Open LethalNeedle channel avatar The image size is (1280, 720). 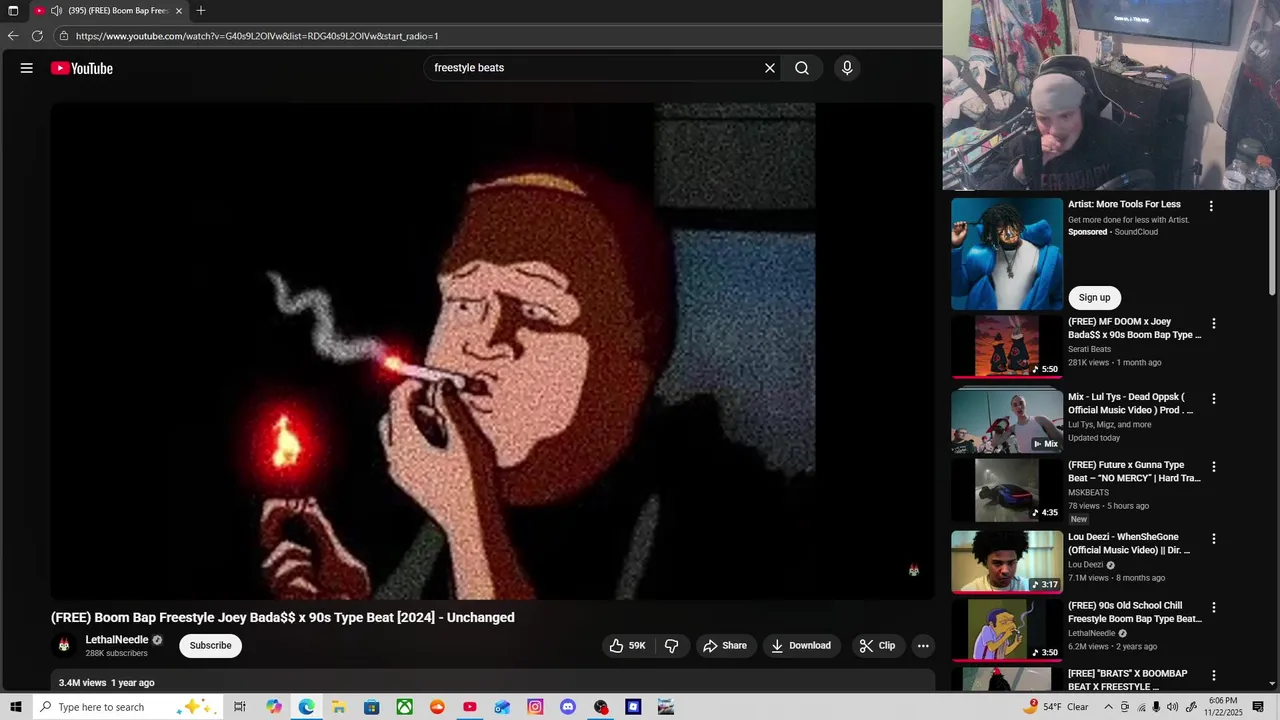point(64,646)
